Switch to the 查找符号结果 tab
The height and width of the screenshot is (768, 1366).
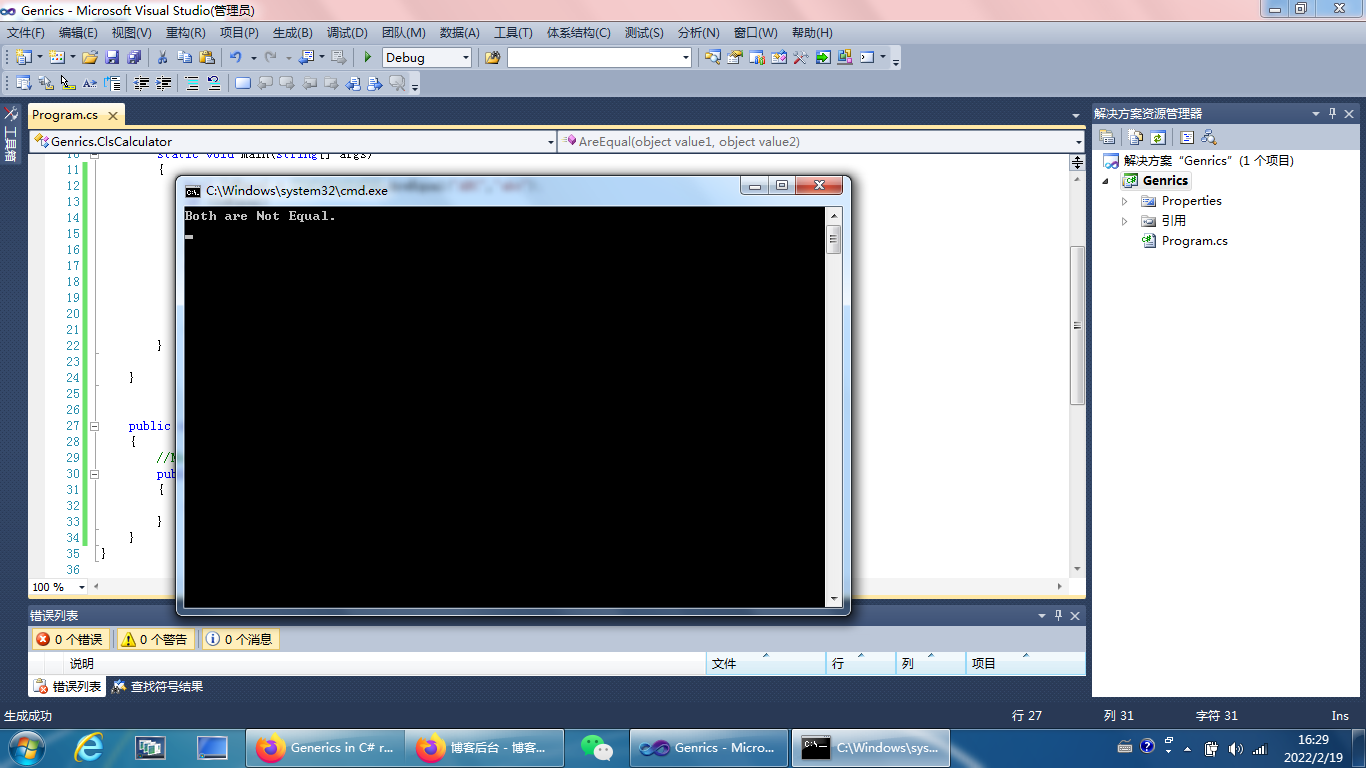point(158,687)
